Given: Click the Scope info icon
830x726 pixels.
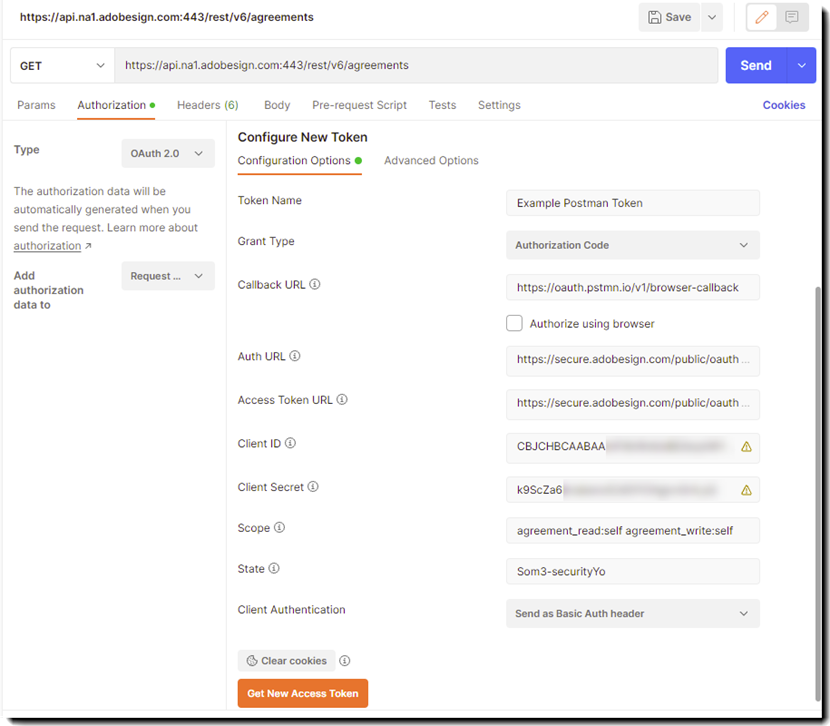Looking at the screenshot, I should point(281,528).
